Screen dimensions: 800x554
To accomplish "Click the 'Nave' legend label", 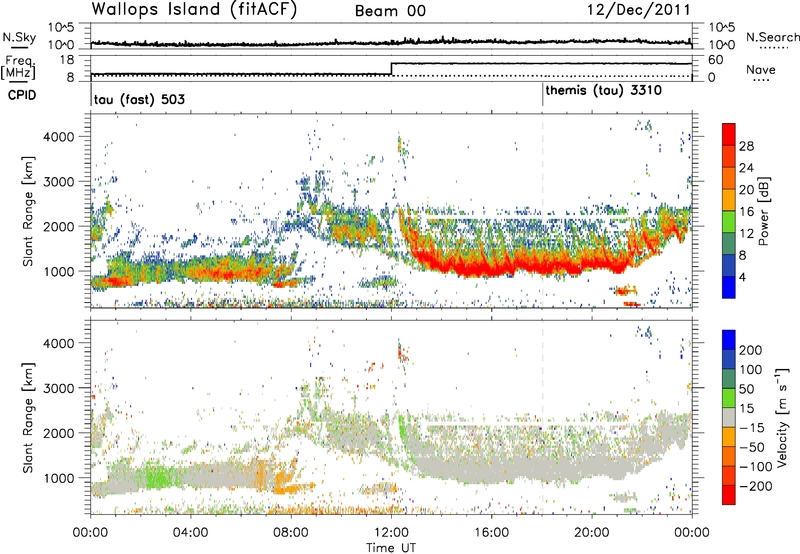I will 761,70.
